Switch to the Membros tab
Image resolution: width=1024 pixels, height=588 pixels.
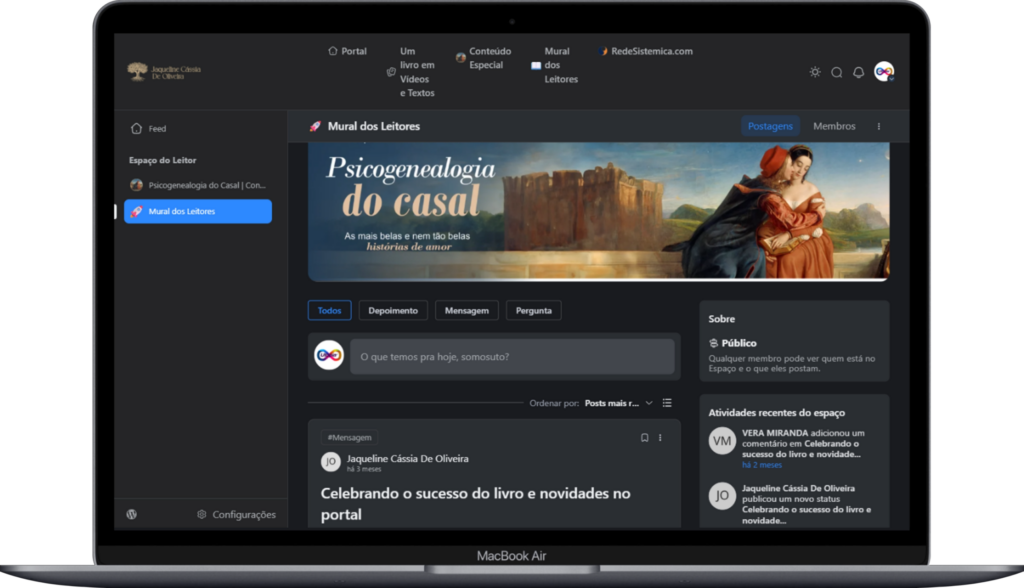click(834, 127)
